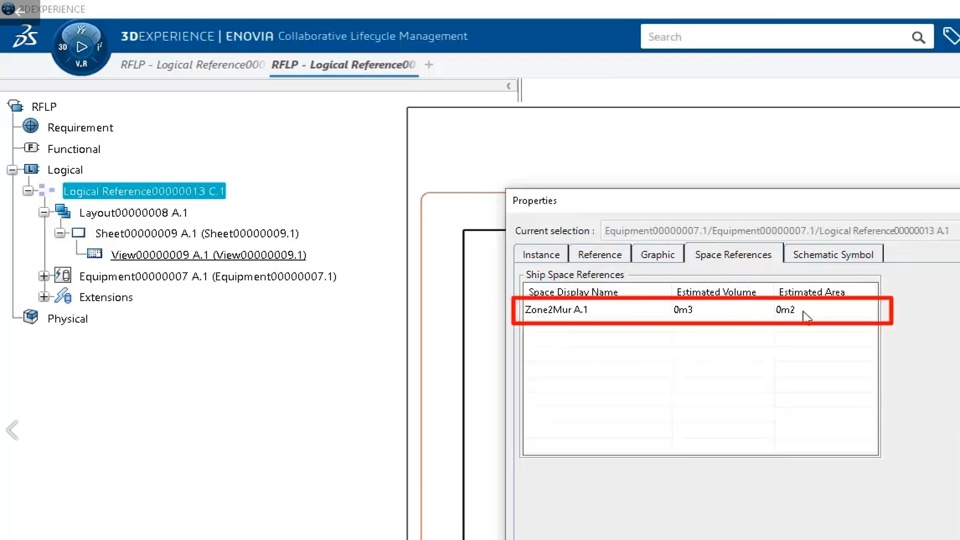Click the Current selection path field
The width and height of the screenshot is (960, 540).
[x=779, y=231]
